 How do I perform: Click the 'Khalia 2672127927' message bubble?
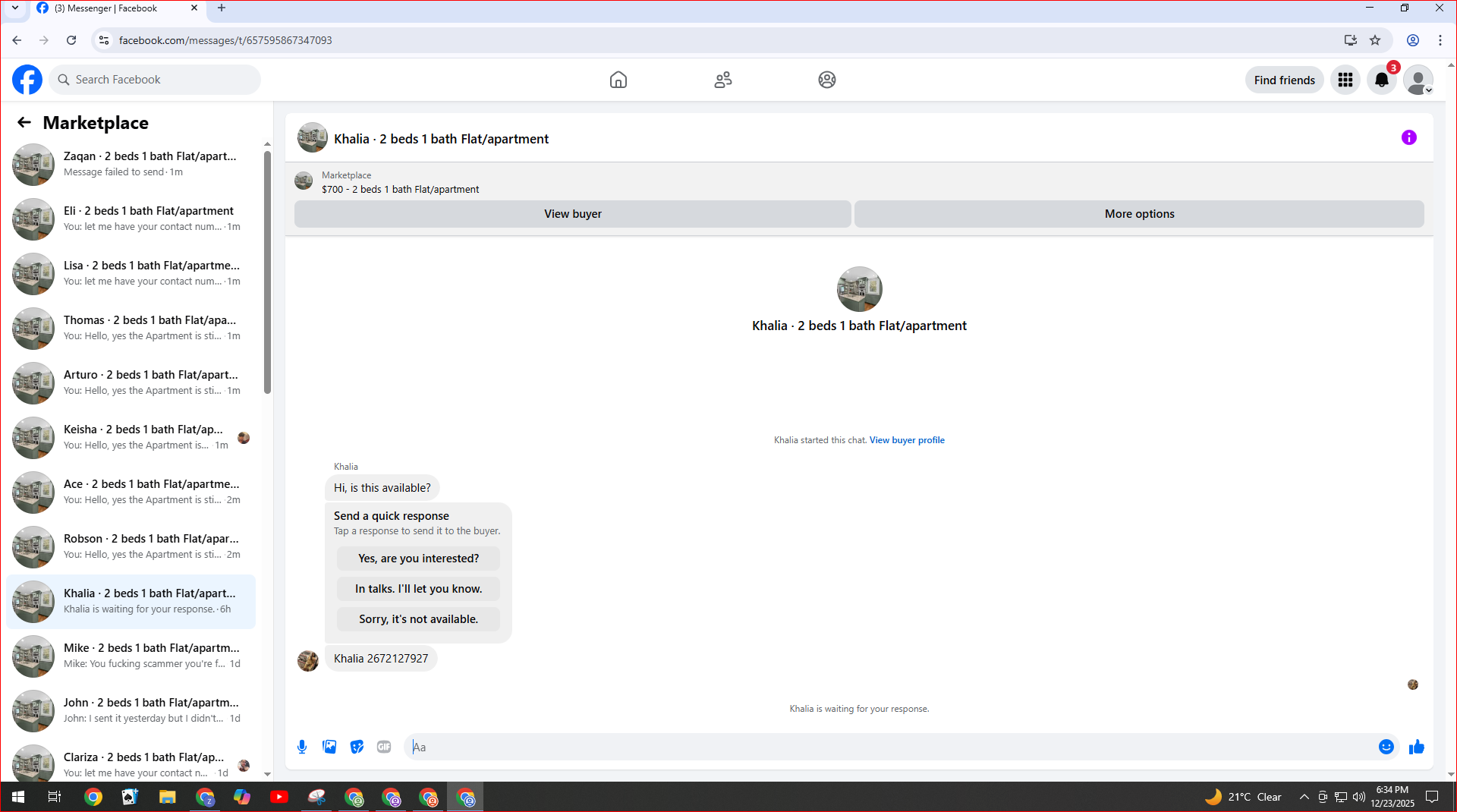381,659
